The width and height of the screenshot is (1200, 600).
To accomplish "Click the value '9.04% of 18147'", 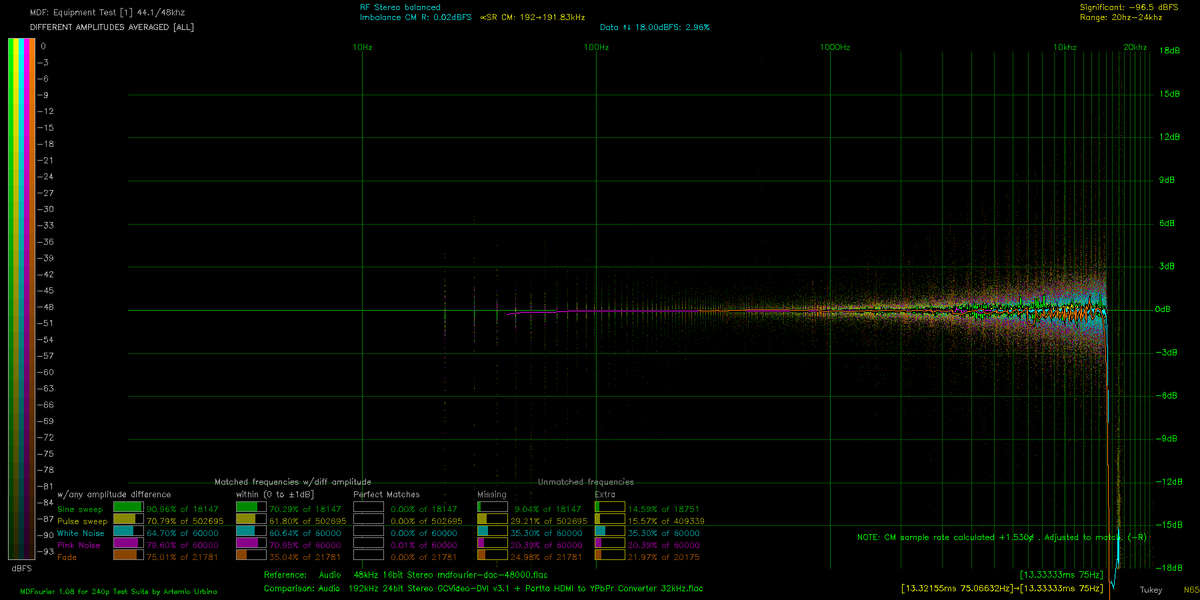I will click(547, 509).
